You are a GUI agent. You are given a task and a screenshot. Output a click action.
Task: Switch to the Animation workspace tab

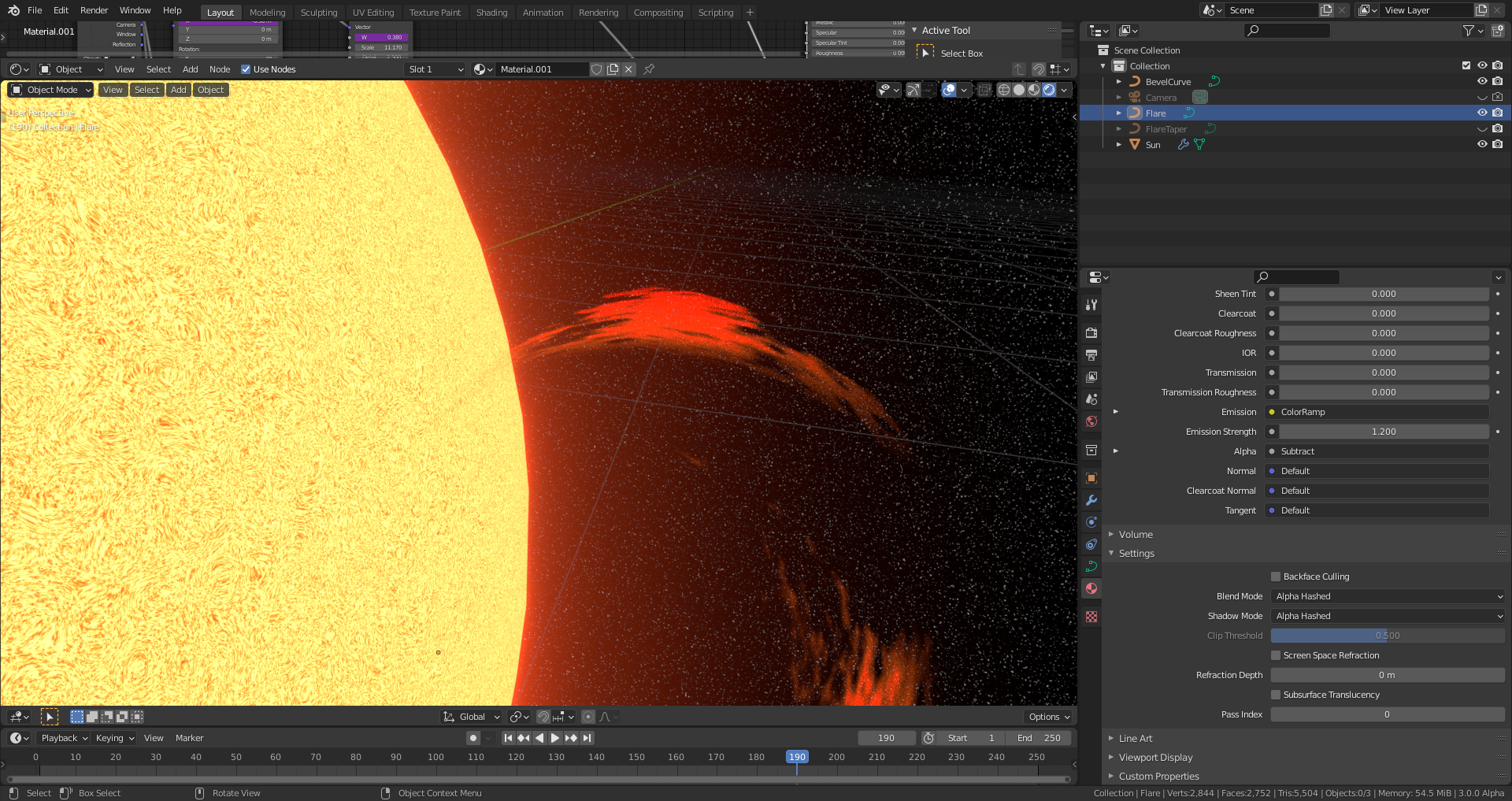[543, 13]
